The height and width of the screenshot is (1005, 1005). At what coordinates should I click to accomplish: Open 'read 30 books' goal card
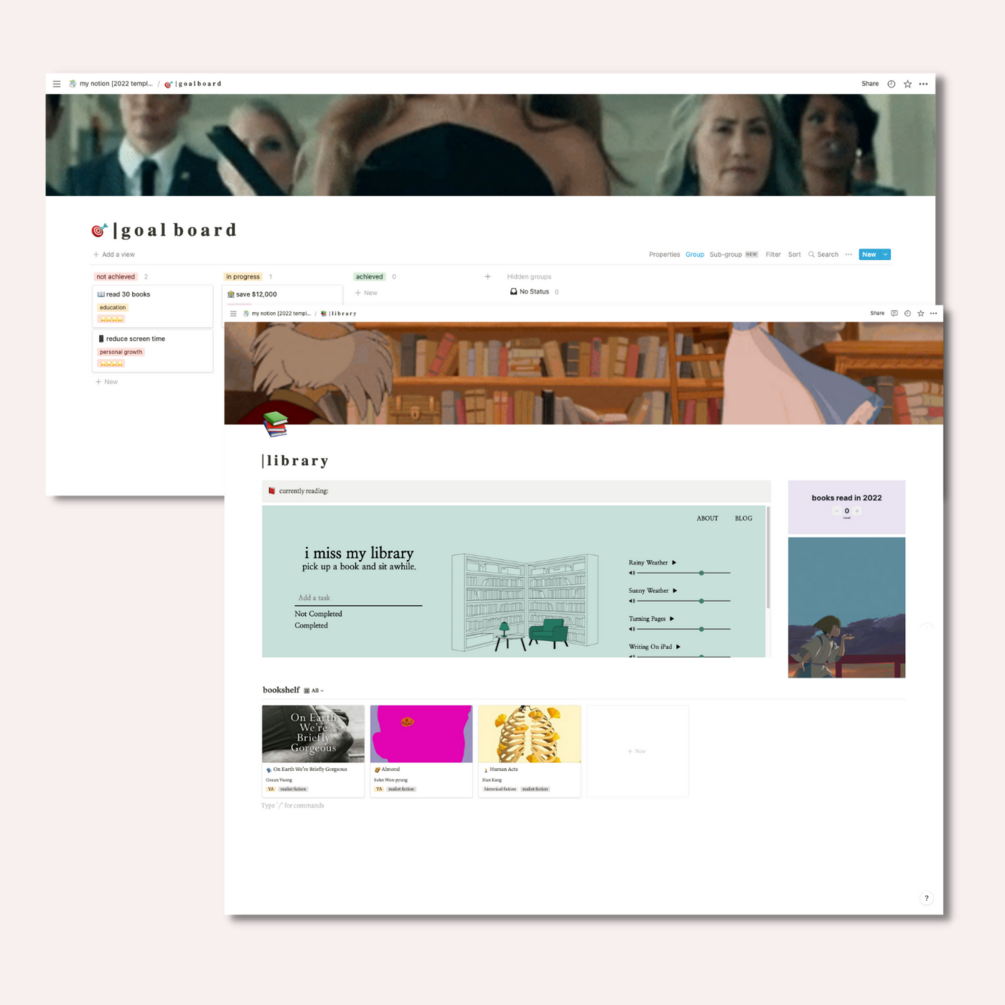click(x=153, y=306)
